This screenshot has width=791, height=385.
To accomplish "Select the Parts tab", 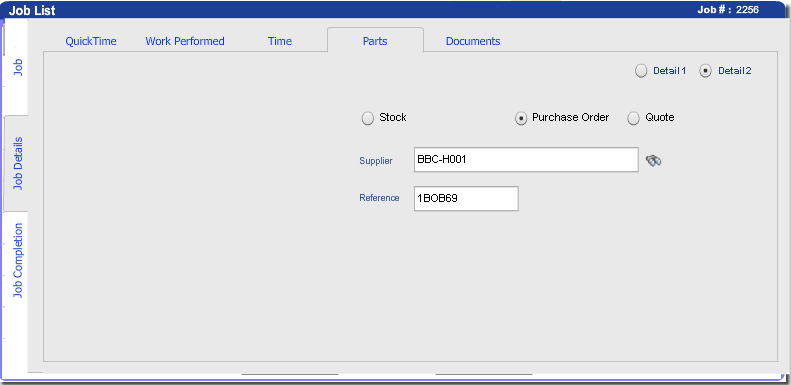I will tap(375, 41).
